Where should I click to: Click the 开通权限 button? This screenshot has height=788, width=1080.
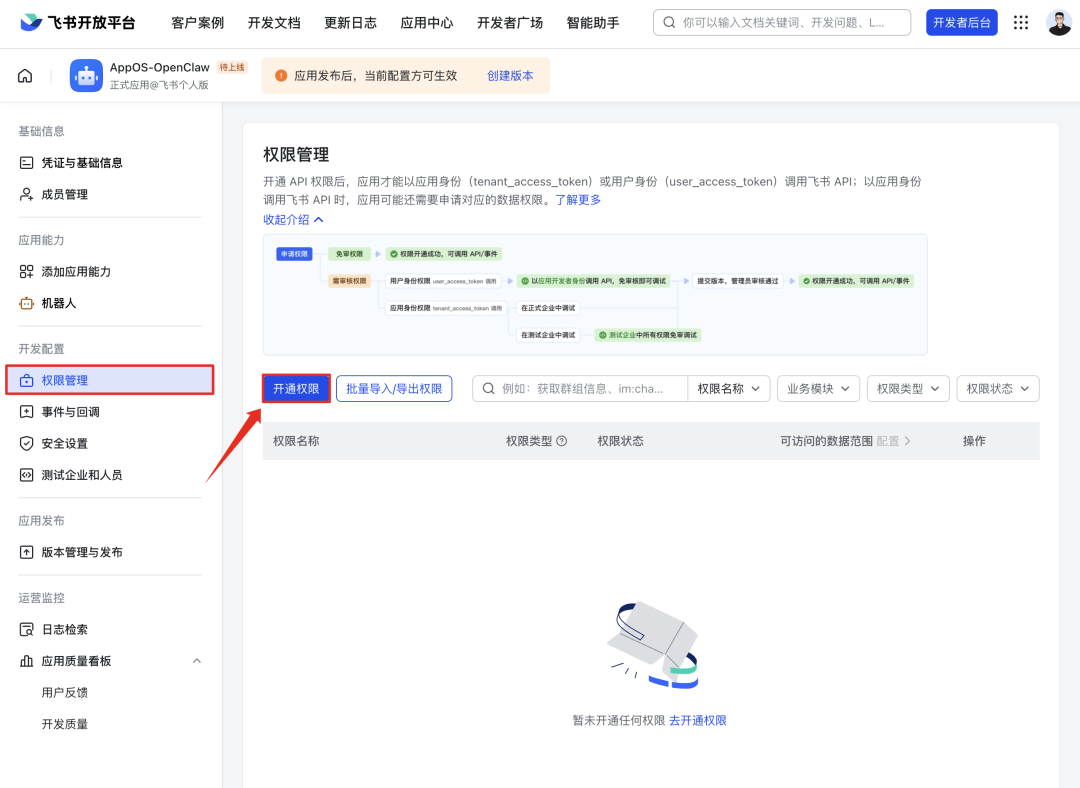tap(295, 388)
